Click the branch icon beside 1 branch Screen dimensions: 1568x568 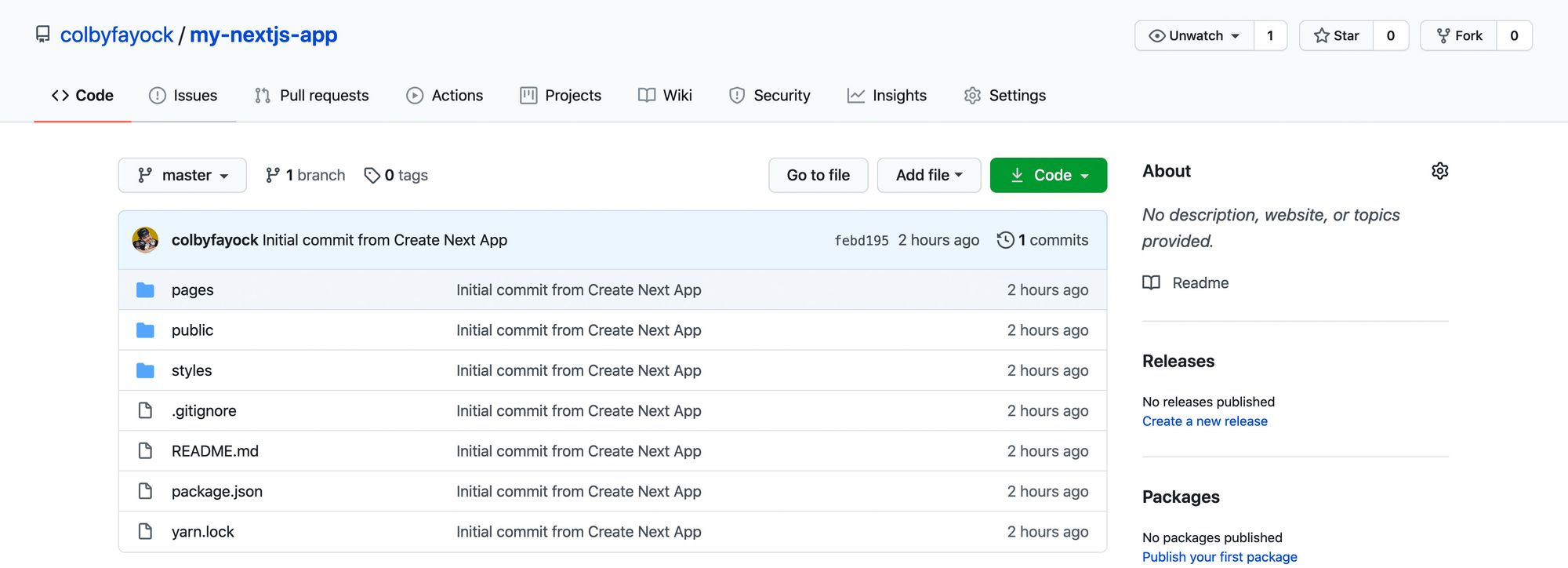click(273, 175)
